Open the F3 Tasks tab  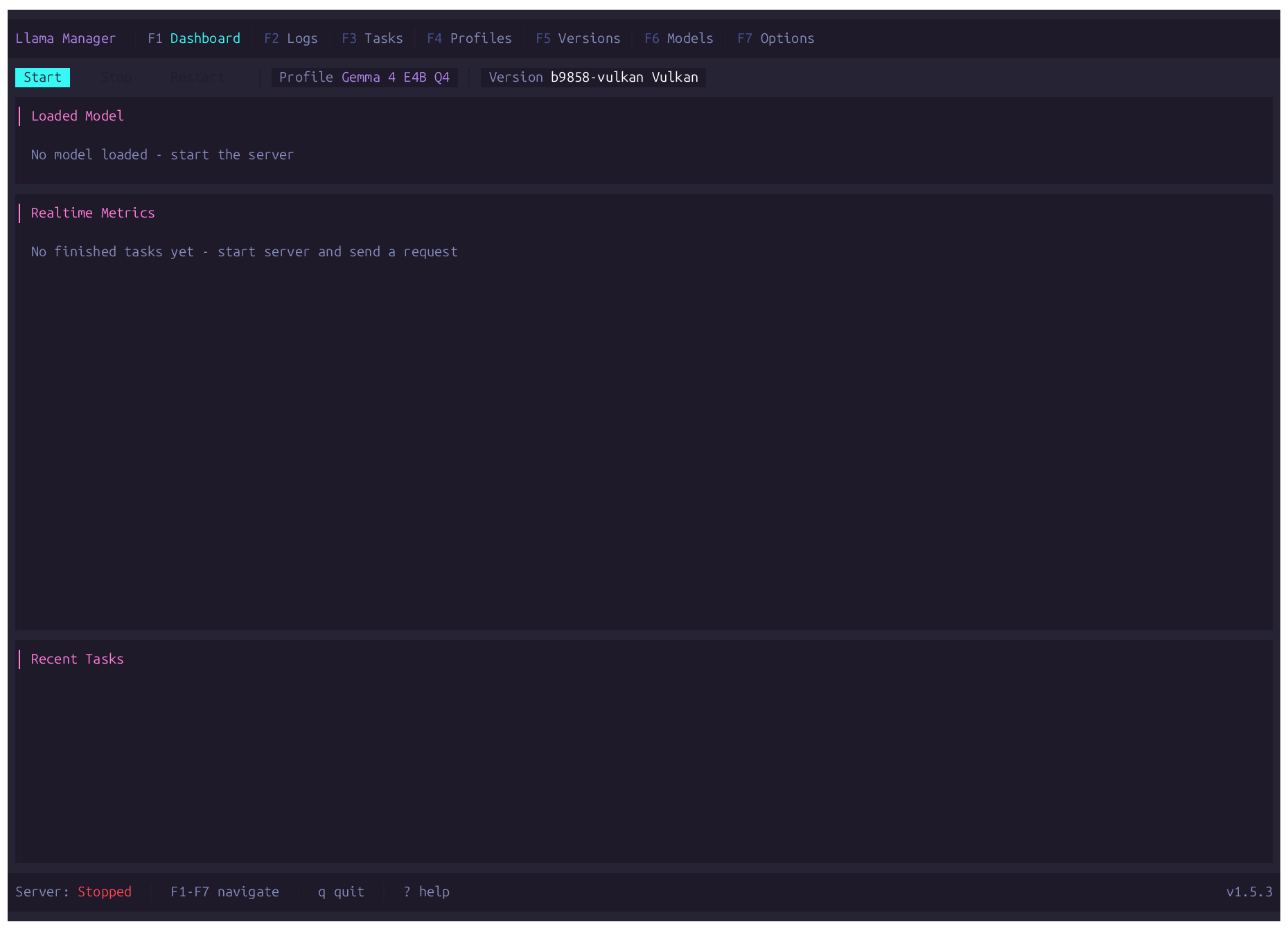(x=372, y=39)
